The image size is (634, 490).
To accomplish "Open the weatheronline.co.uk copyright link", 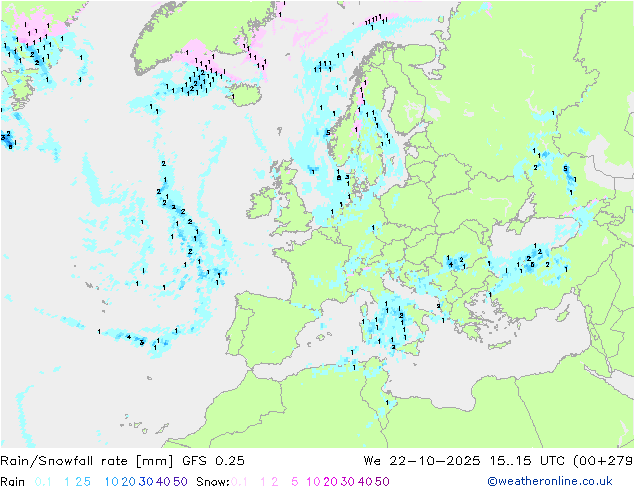I will coord(550,482).
